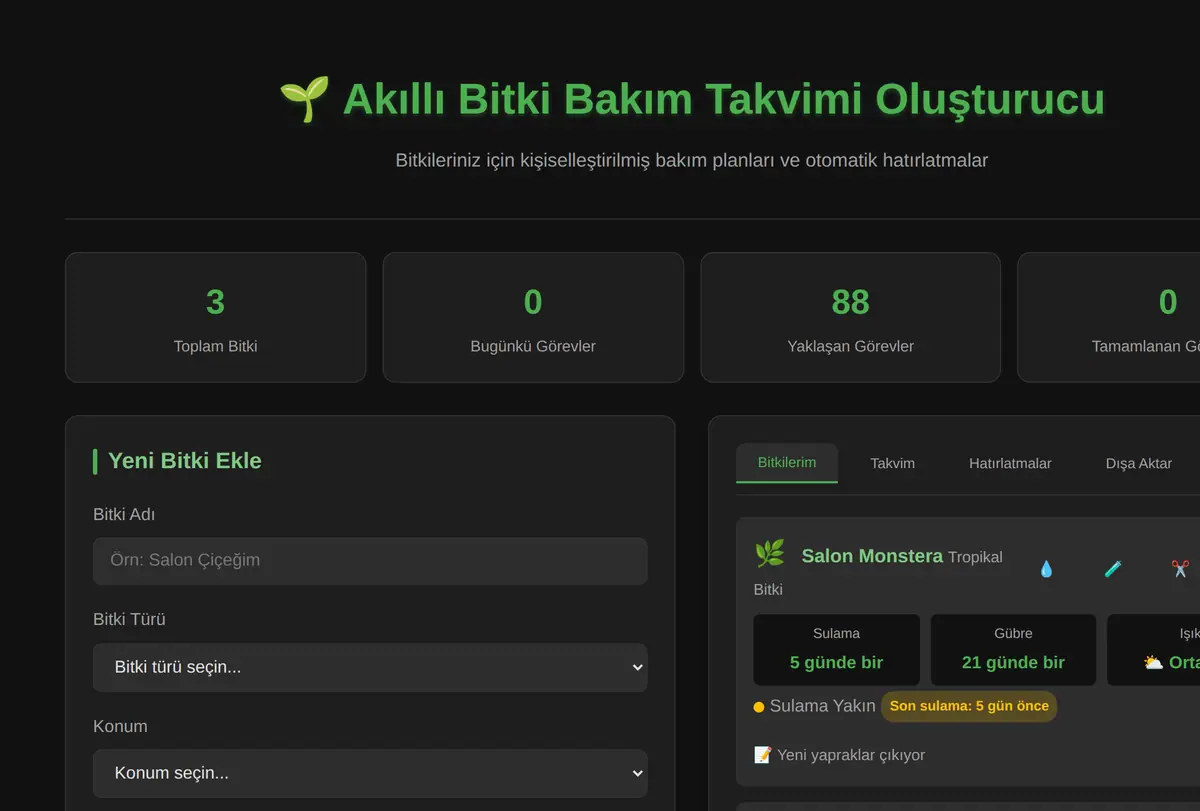
Task: Open the Konum dropdown
Action: (370, 774)
